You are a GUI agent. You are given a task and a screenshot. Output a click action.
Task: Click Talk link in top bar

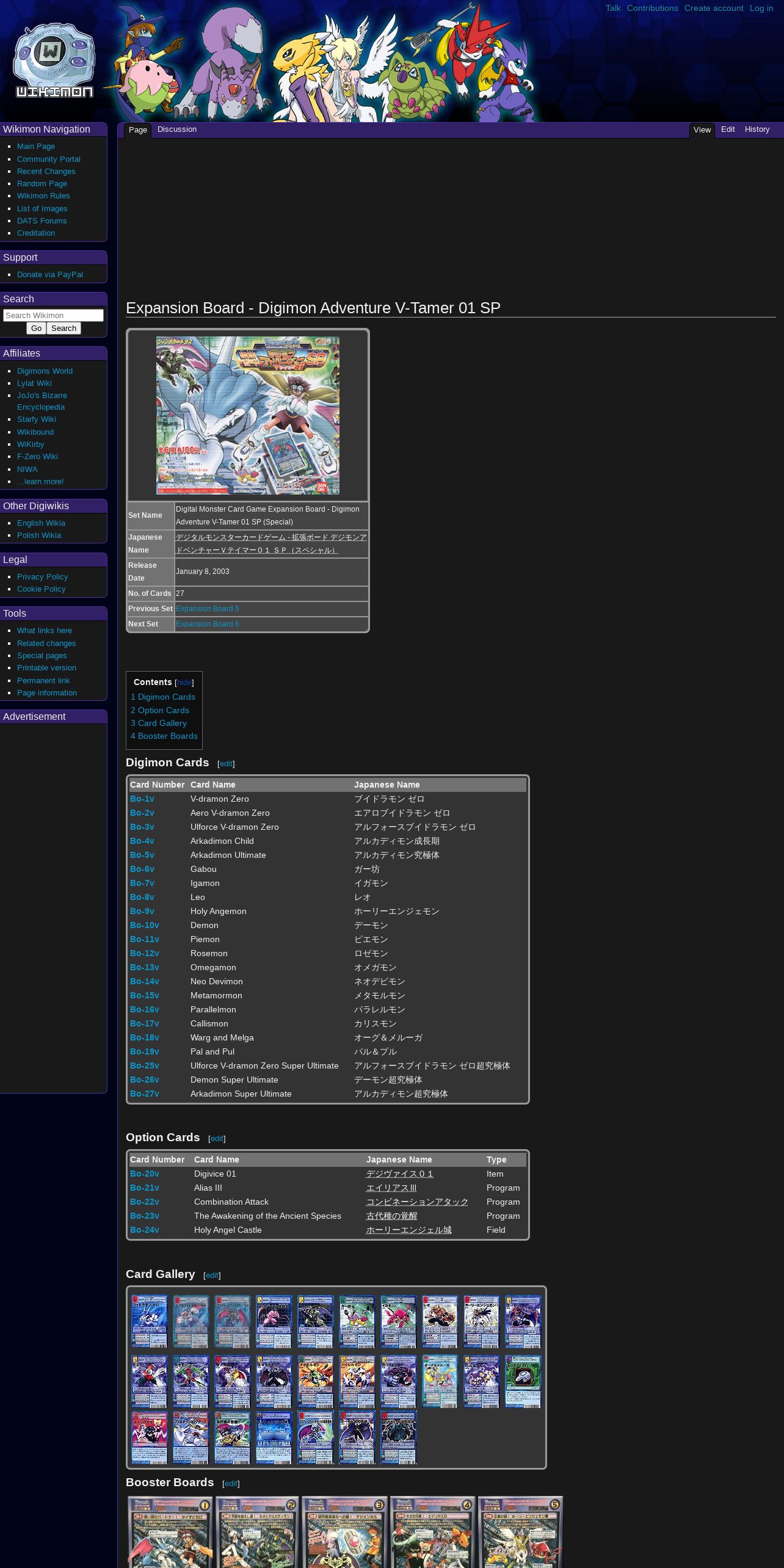[613, 8]
